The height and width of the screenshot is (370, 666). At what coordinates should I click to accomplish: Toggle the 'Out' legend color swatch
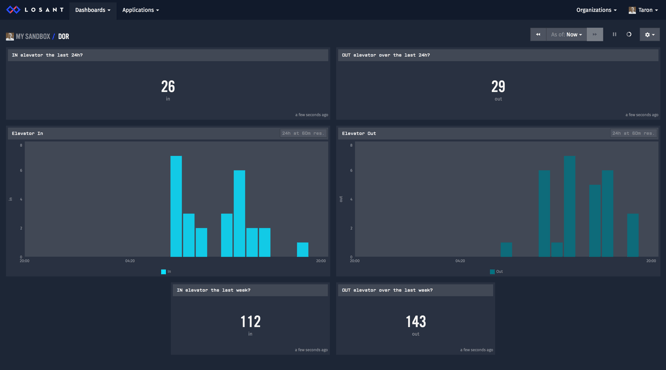click(492, 272)
